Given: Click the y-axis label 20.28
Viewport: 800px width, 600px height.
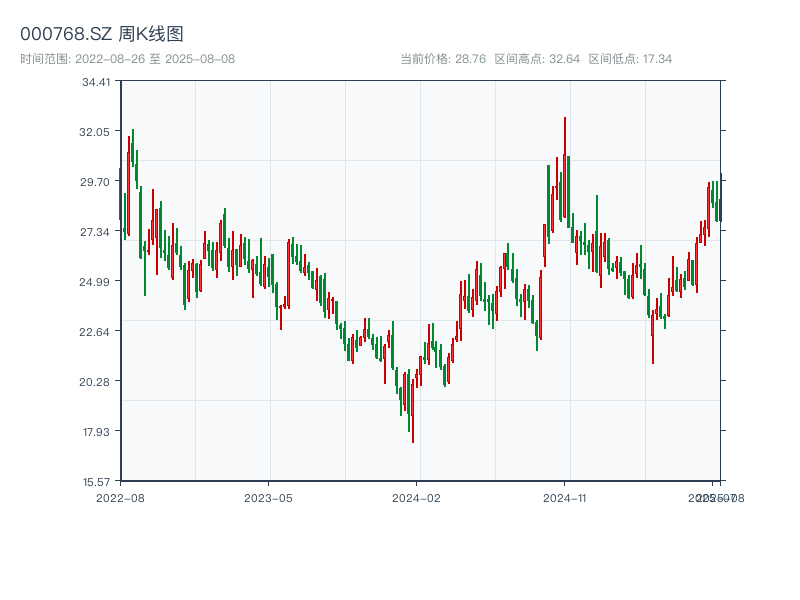Looking at the screenshot, I should pos(94,382).
